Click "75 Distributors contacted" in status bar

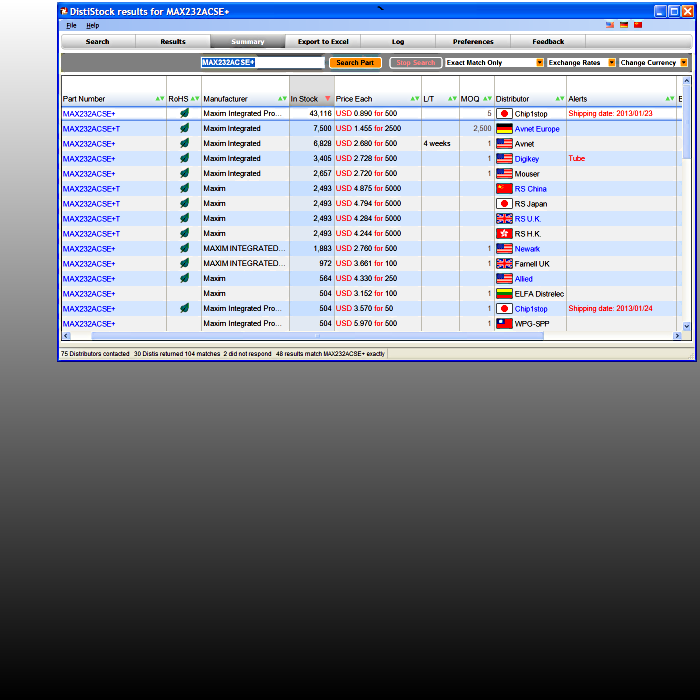(x=95, y=354)
